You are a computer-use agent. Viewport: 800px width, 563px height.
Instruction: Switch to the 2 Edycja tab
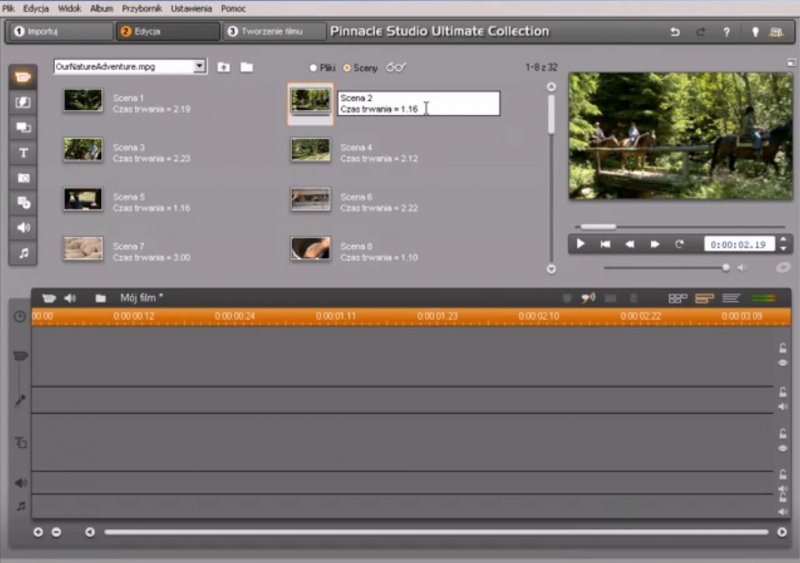(167, 31)
